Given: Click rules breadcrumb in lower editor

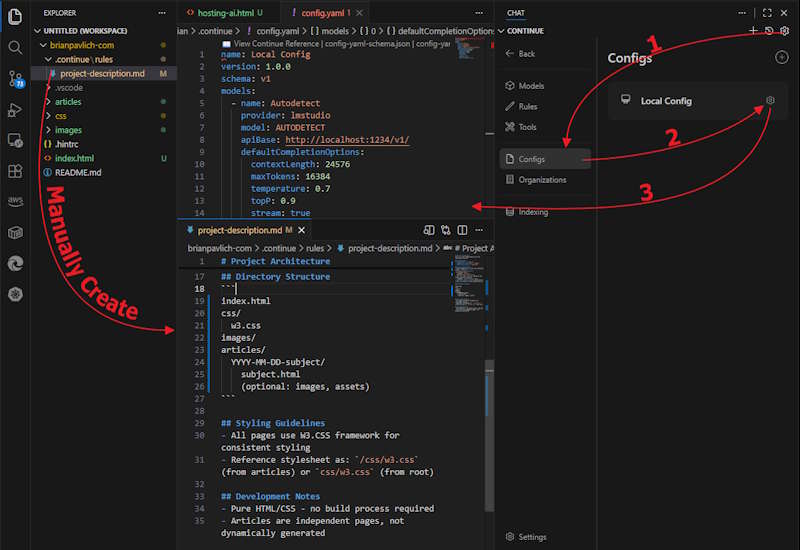Looking at the screenshot, I should tap(315, 248).
